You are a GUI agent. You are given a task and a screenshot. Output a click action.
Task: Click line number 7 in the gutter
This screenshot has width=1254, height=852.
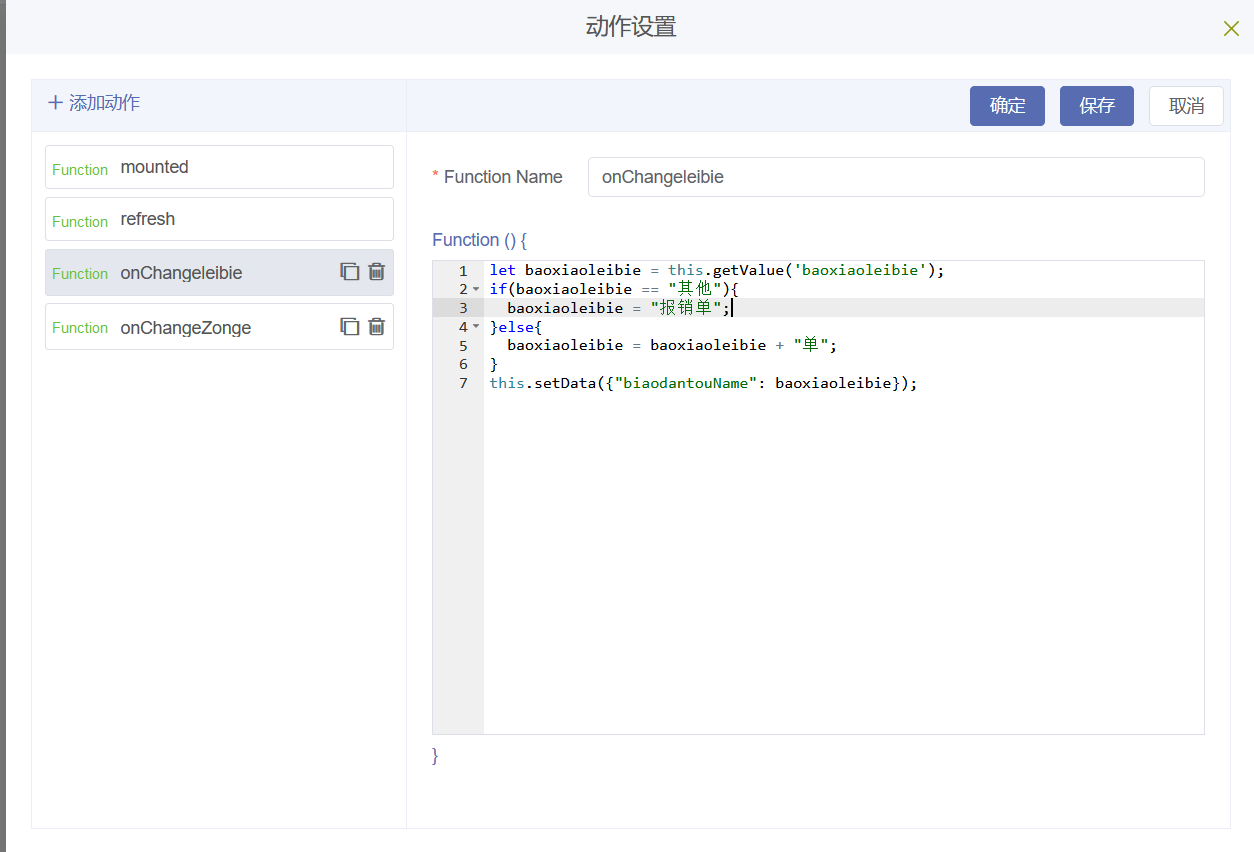tap(463, 384)
